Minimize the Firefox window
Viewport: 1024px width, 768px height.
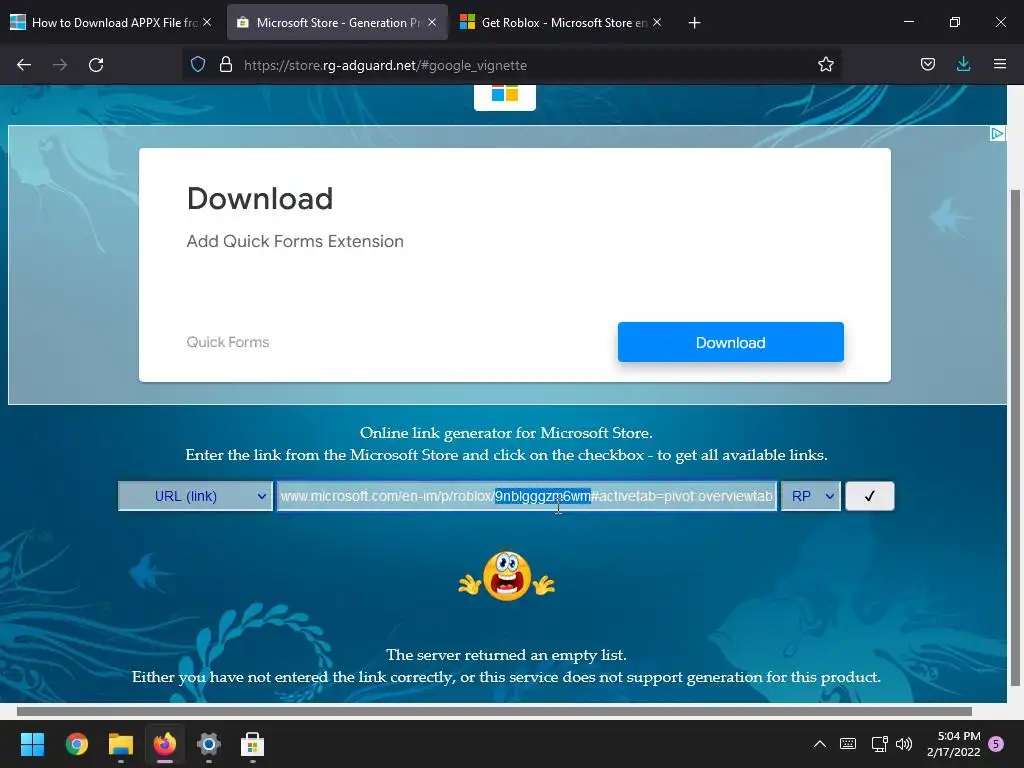point(908,22)
